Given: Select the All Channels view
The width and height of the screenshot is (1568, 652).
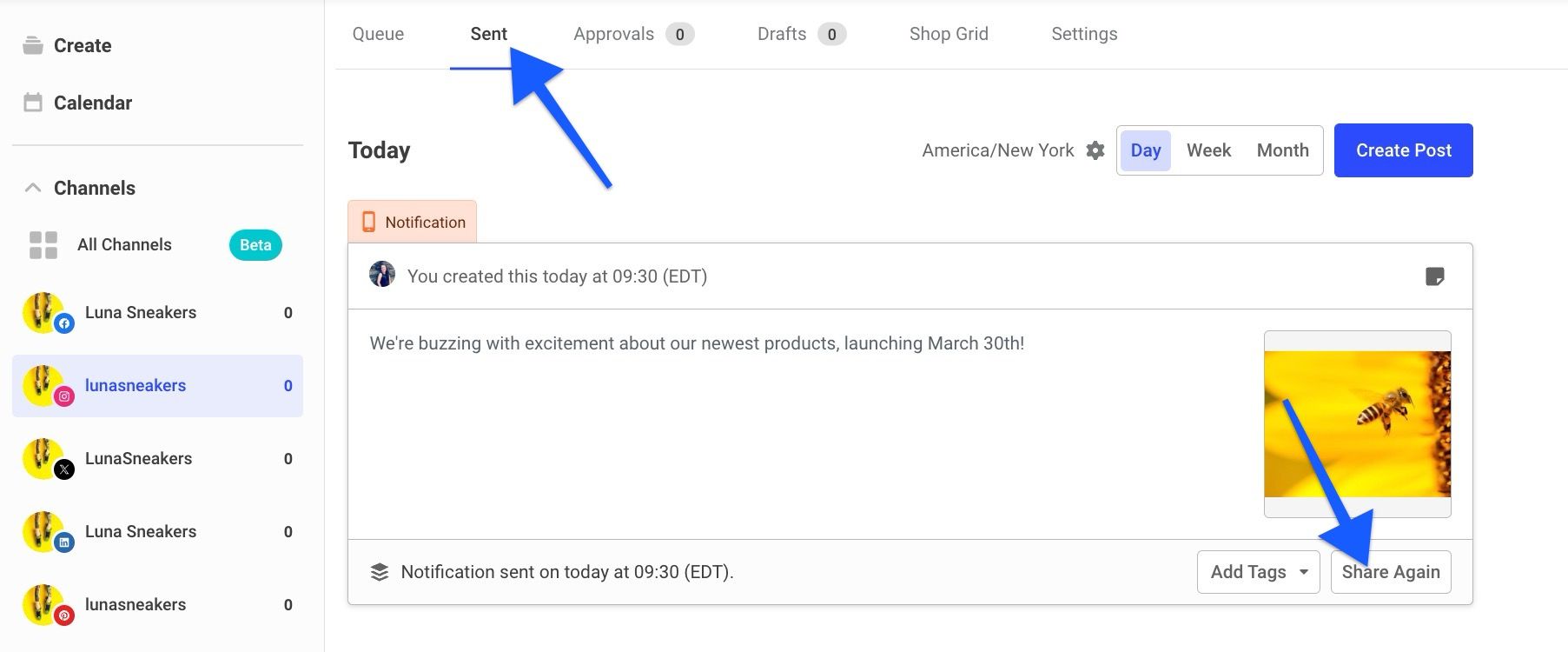Looking at the screenshot, I should (x=124, y=244).
